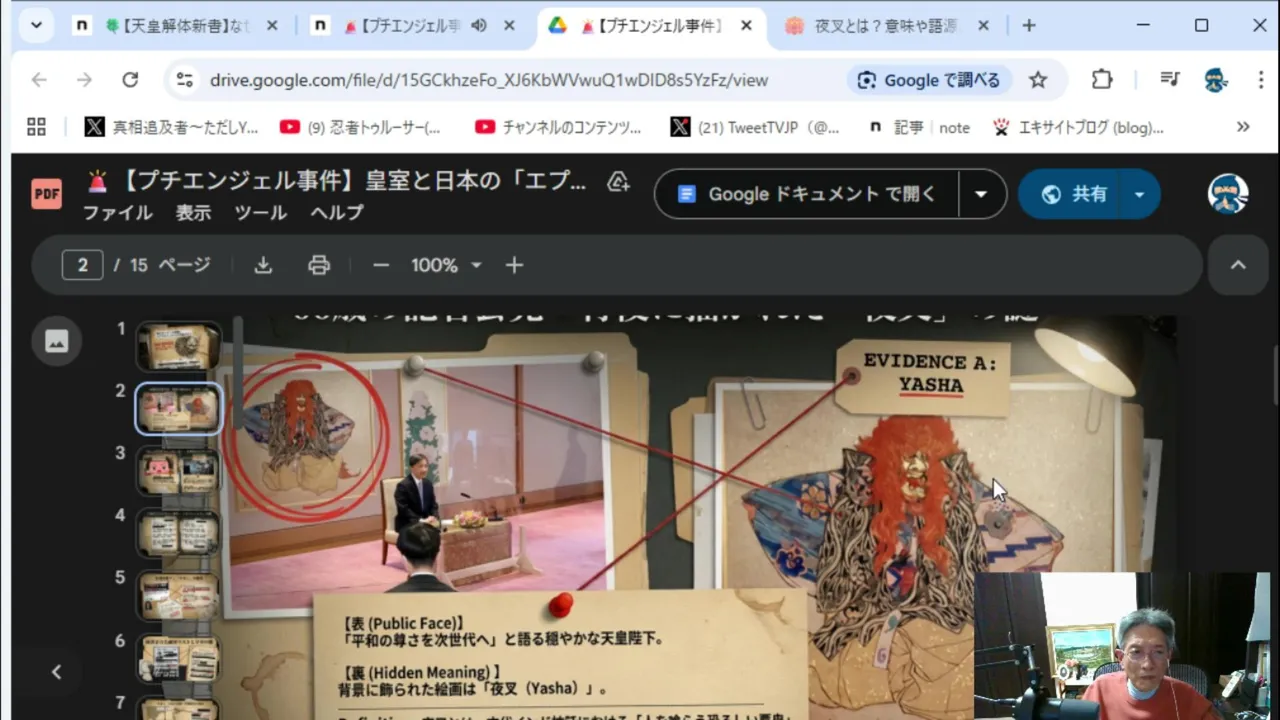
Task: Open the ヘルプ menu
Action: tap(336, 212)
